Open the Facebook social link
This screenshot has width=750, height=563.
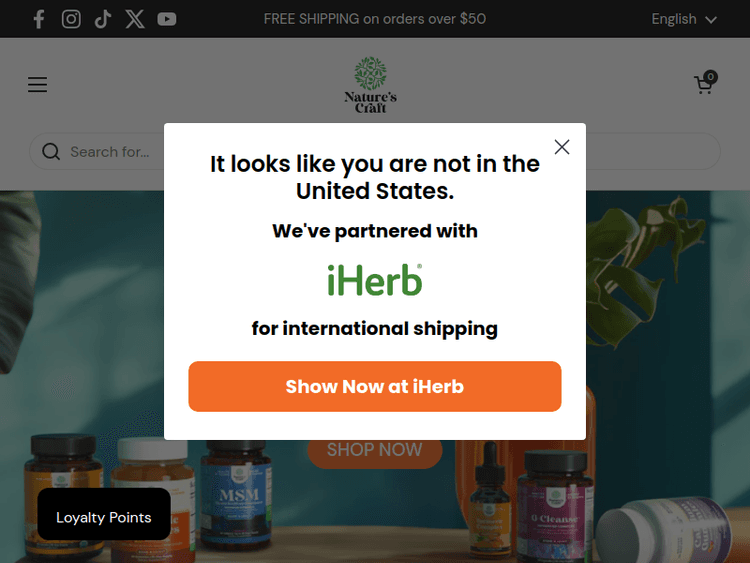39,19
